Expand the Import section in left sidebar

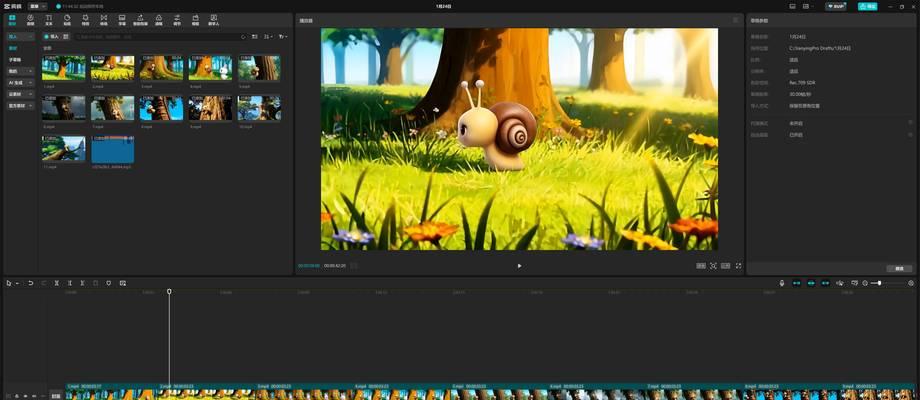tap(20, 36)
